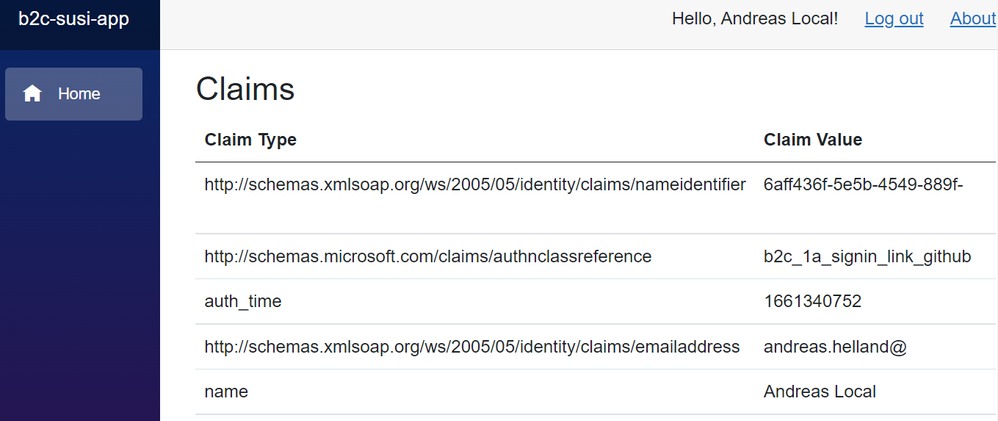Select the authnclassreference claim type cell
Screen dimensions: 998x421
click(427, 257)
